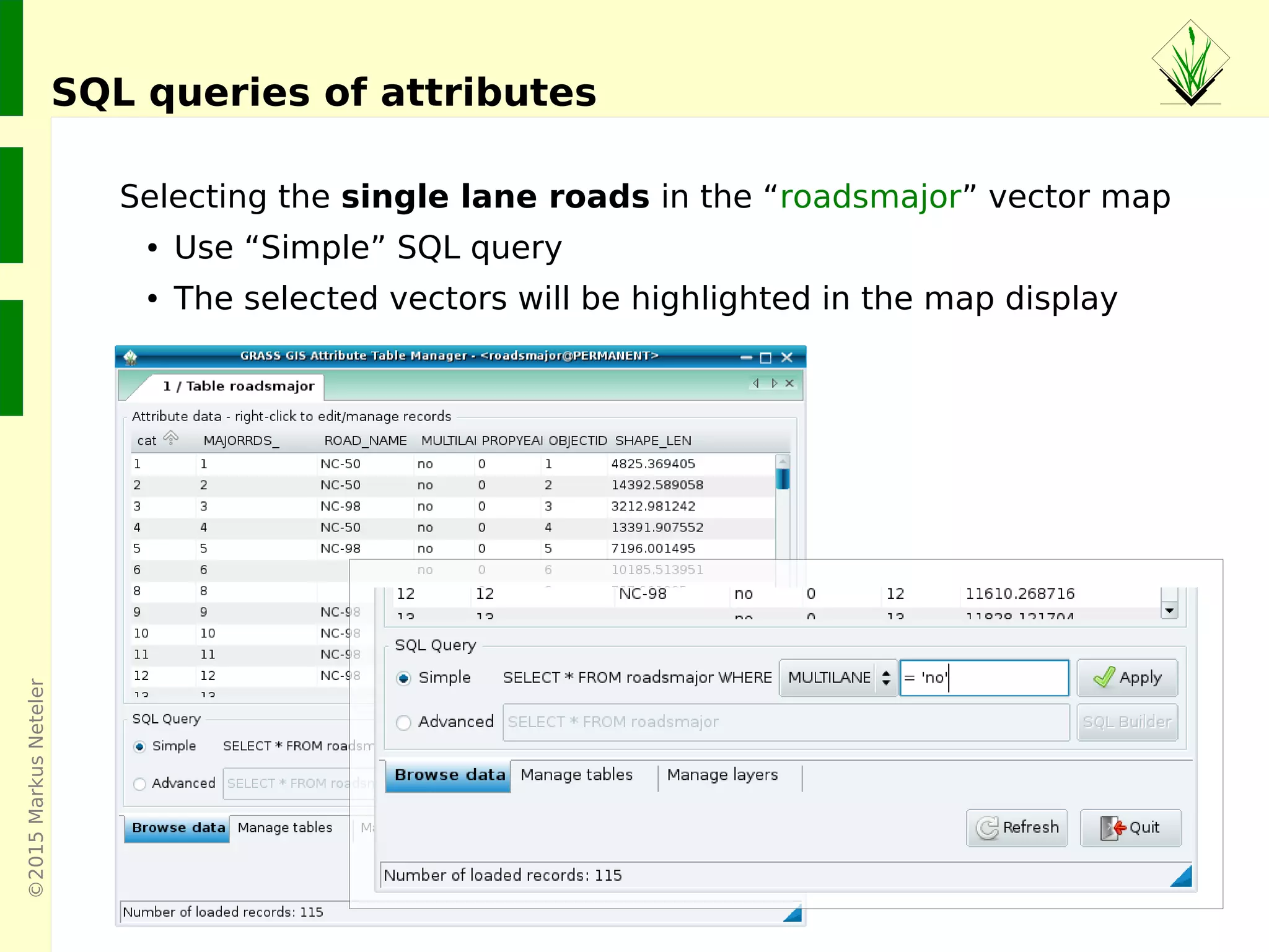The height and width of the screenshot is (952, 1269).
Task: Click the value 14392.589058 in row 2
Action: tap(657, 485)
